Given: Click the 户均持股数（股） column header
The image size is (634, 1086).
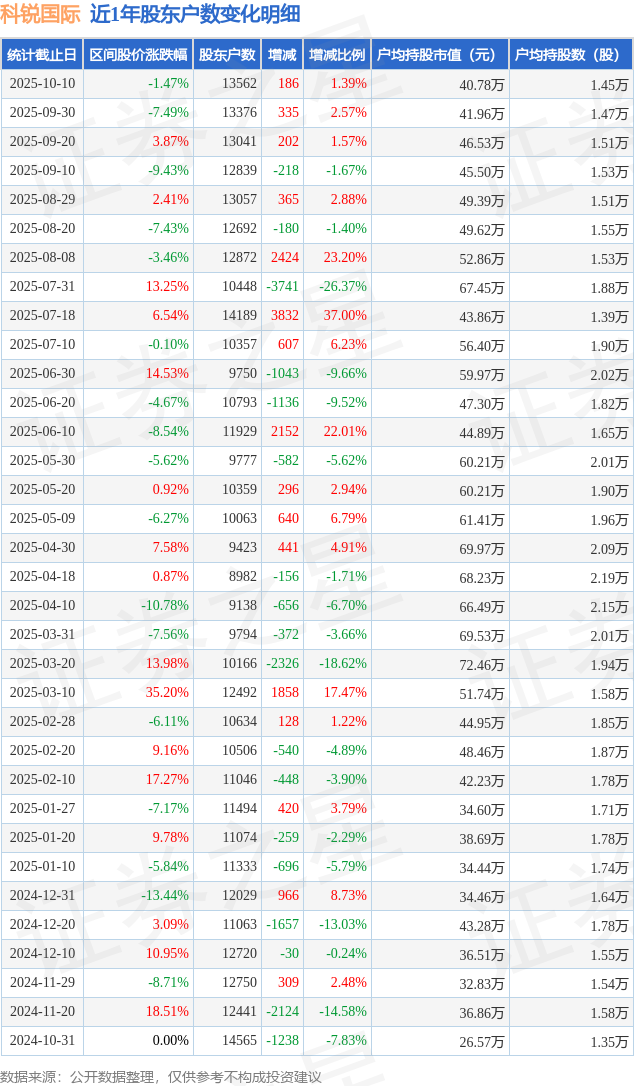Looking at the screenshot, I should pos(571,55).
